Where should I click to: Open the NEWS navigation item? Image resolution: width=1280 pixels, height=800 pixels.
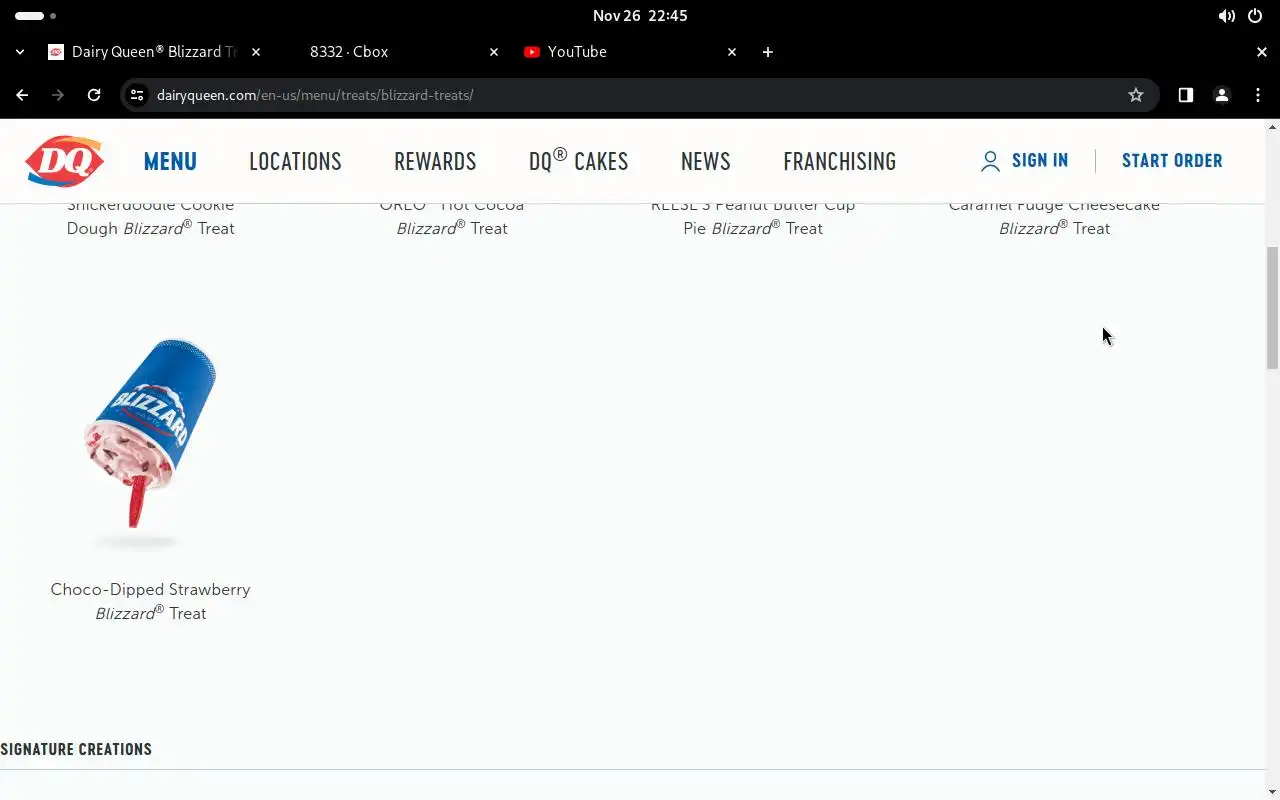pos(706,161)
